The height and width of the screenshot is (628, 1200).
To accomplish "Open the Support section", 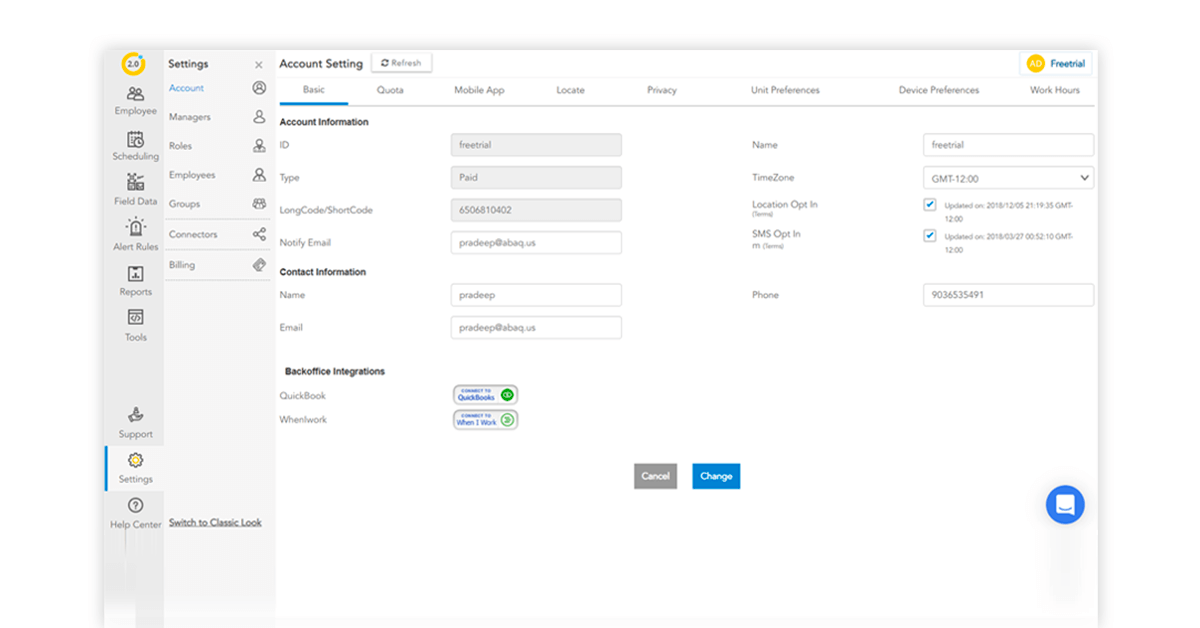I will click(135, 416).
